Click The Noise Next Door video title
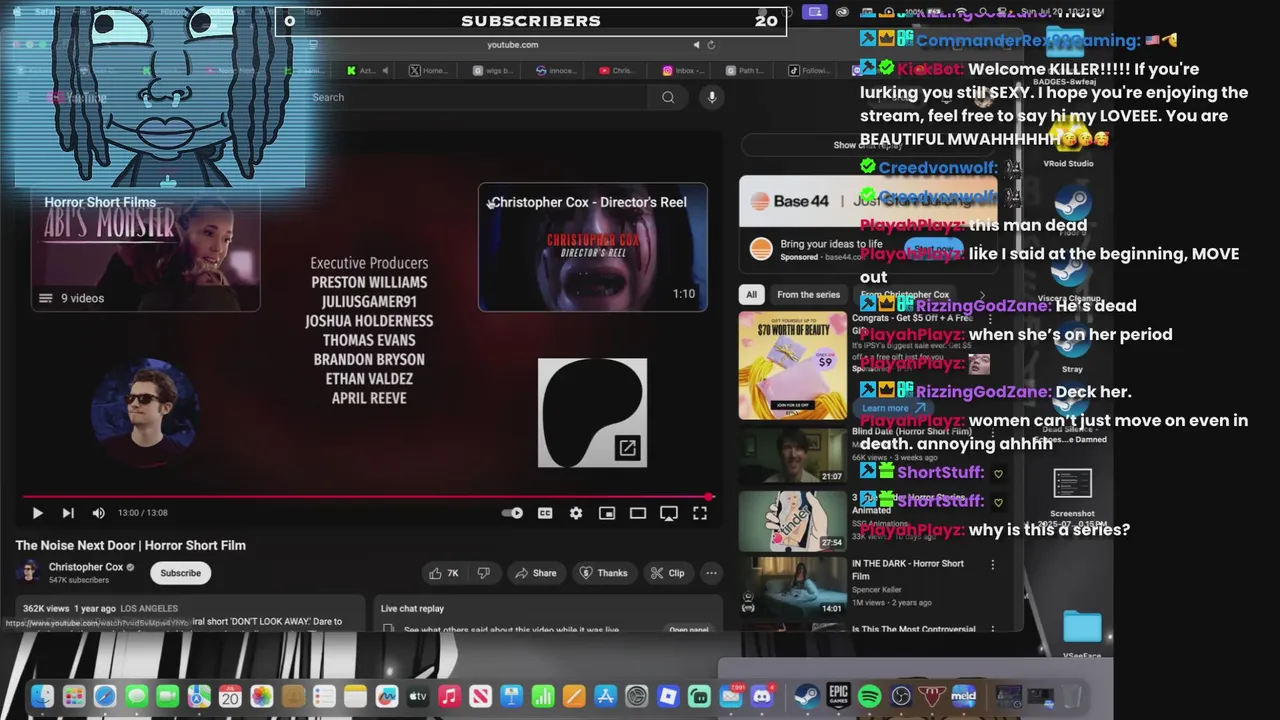This screenshot has width=1280, height=720. pos(130,545)
